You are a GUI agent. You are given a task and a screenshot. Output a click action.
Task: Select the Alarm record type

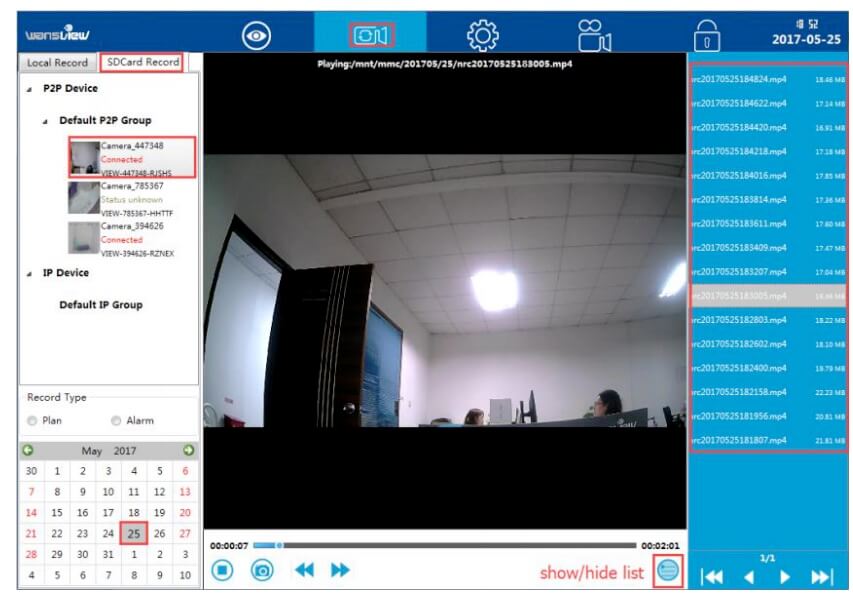(x=116, y=420)
